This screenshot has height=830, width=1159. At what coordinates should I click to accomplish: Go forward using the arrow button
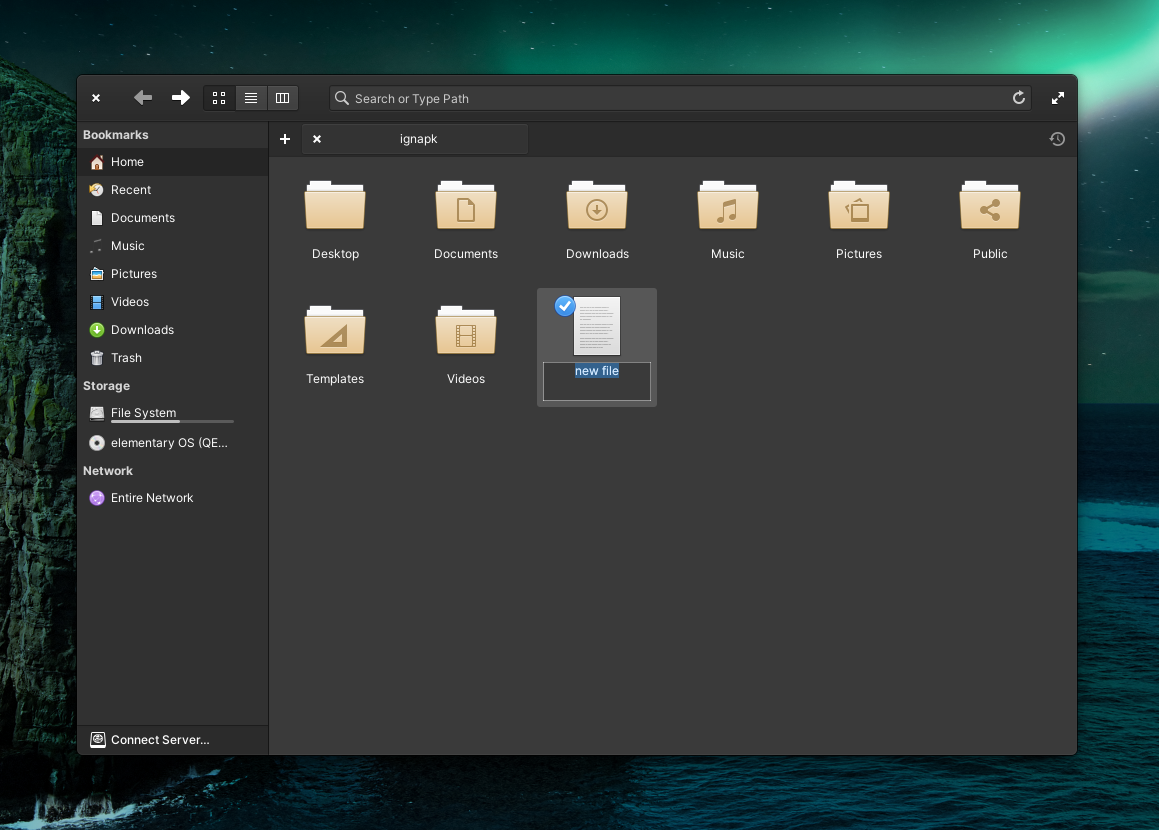180,98
